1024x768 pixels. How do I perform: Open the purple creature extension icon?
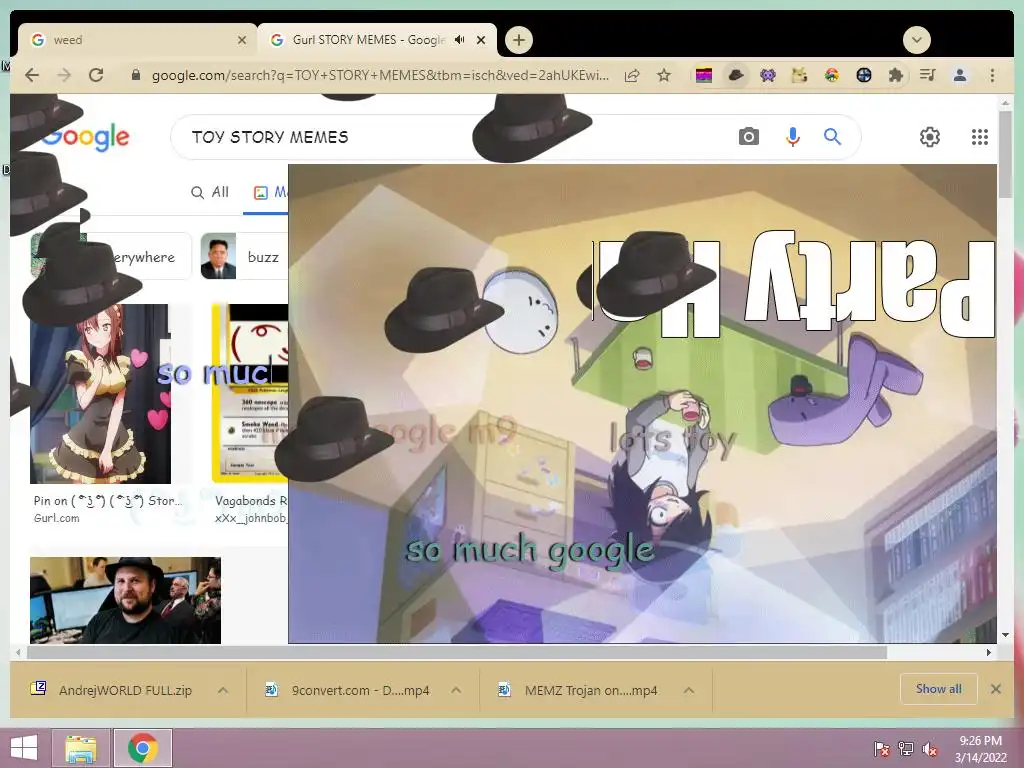(767, 76)
